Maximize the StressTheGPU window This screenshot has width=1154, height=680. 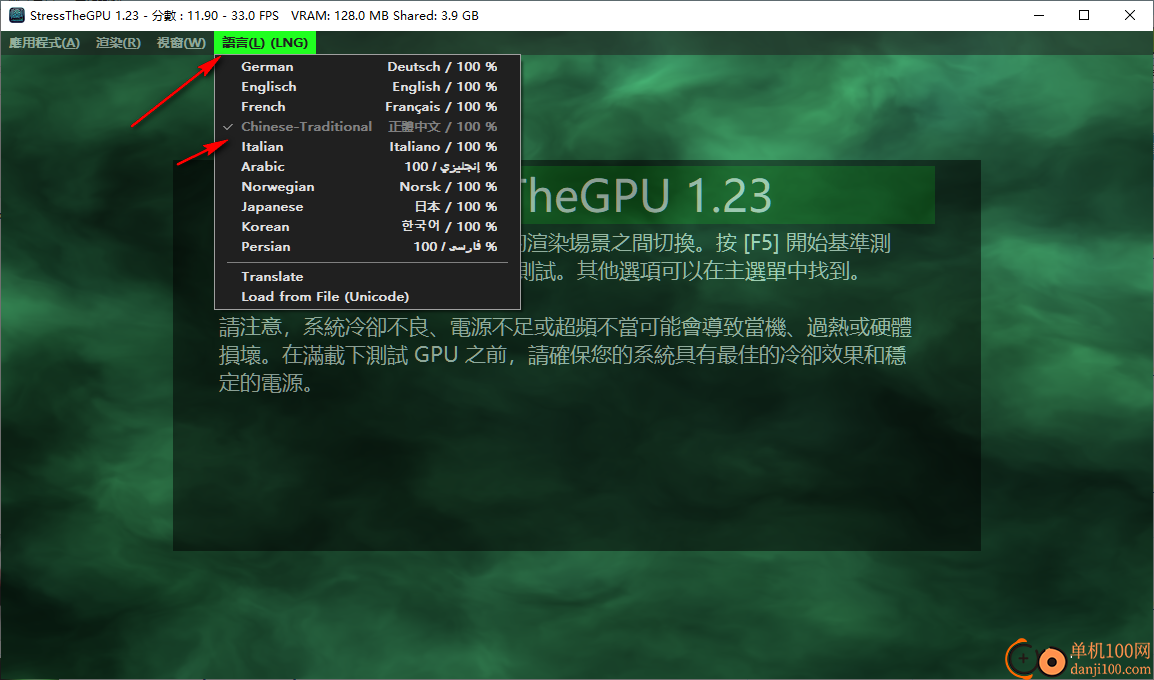1084,15
